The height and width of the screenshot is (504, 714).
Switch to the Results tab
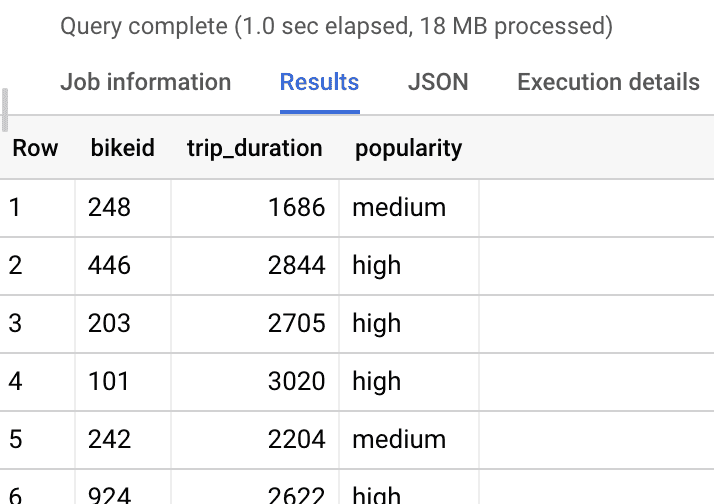coord(319,82)
